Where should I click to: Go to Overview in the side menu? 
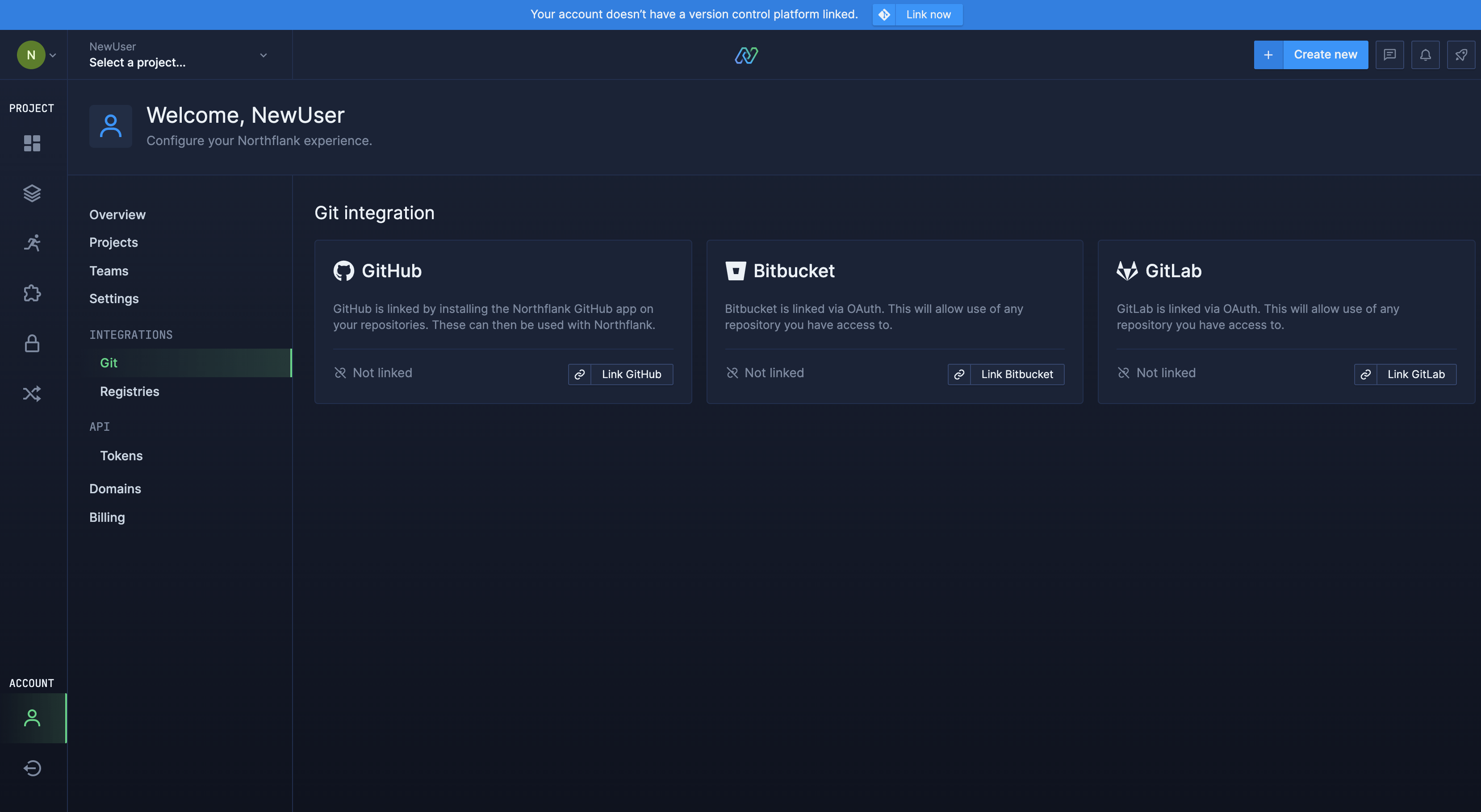point(117,214)
